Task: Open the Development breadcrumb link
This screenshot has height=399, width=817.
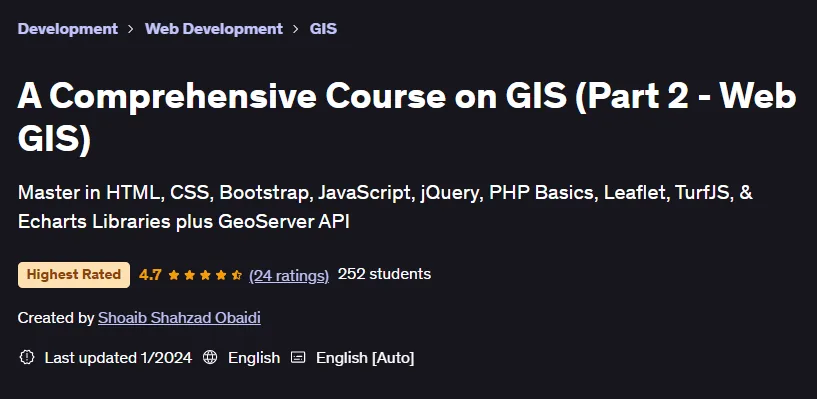Action: (x=68, y=29)
